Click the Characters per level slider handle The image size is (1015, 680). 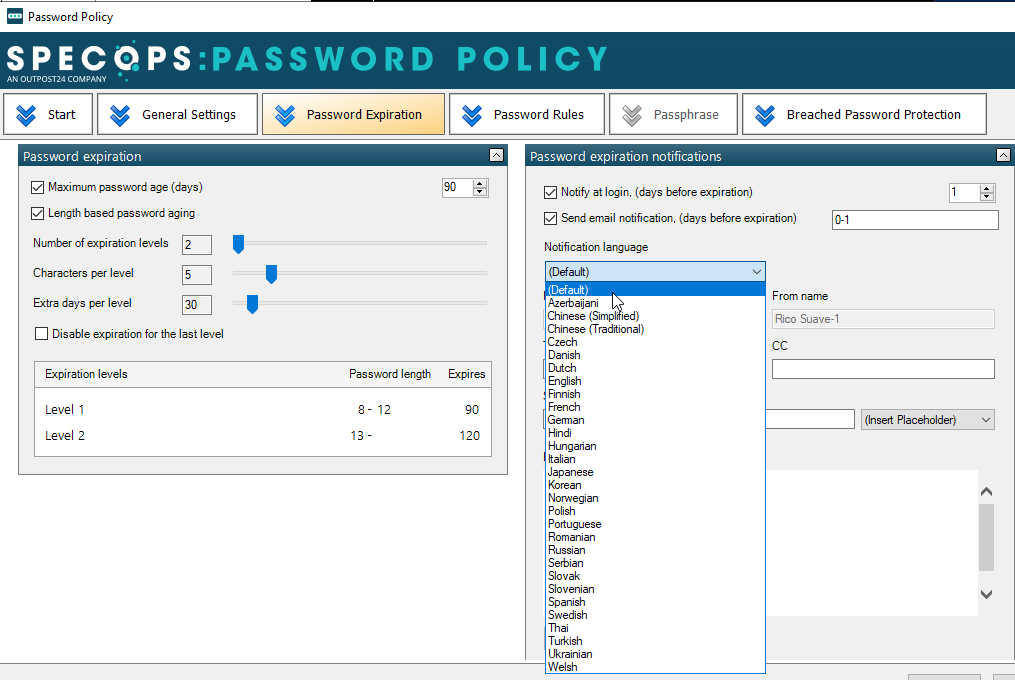(x=271, y=274)
